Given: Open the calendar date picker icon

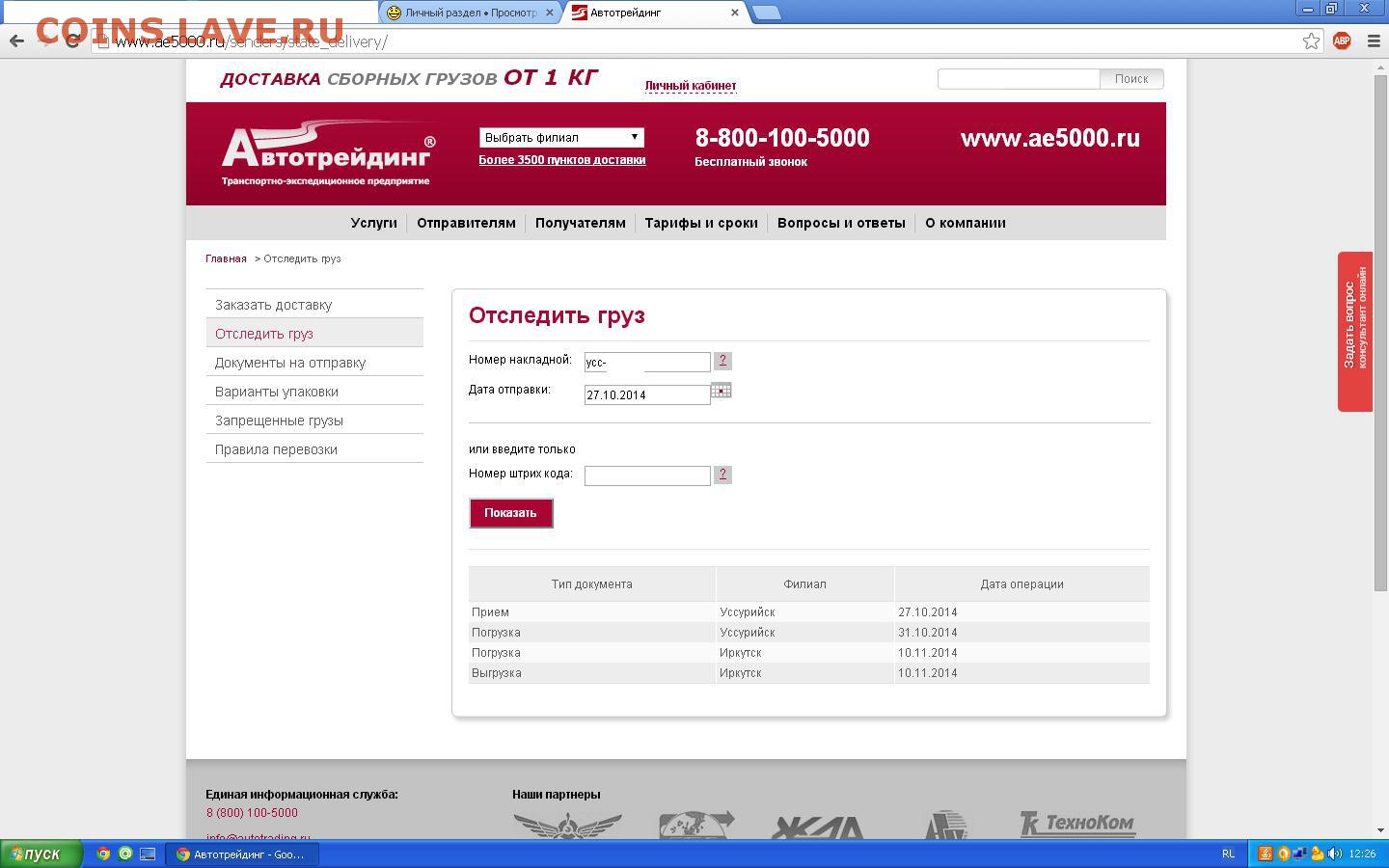Looking at the screenshot, I should coord(721,391).
